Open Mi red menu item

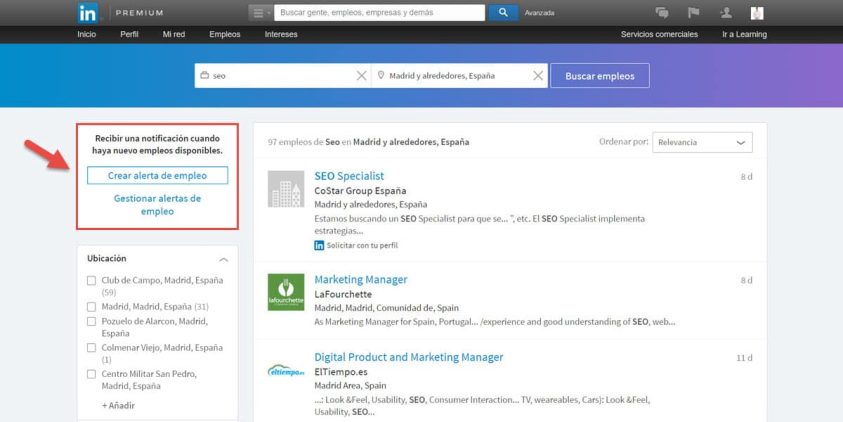174,34
